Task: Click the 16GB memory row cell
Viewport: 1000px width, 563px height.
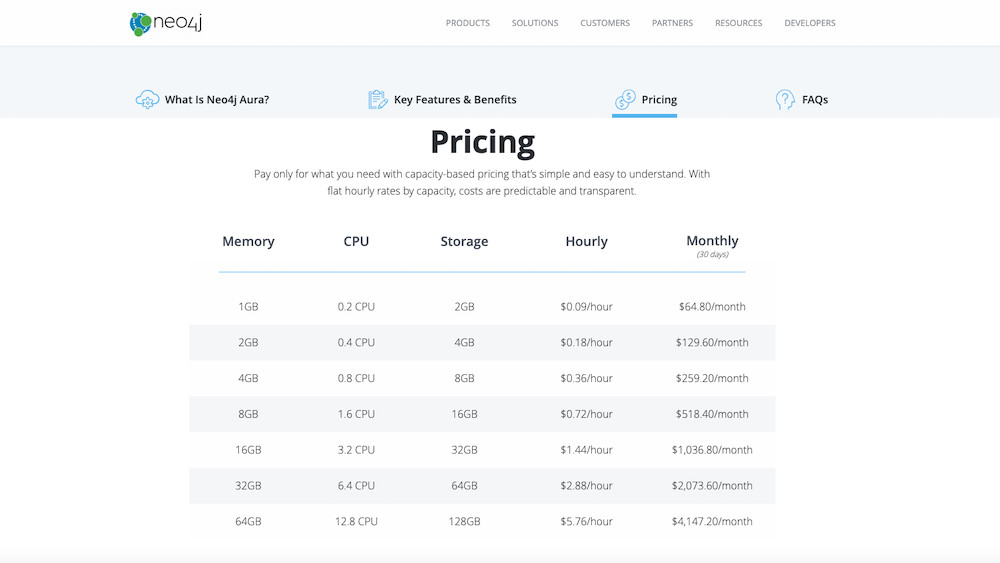Action: click(x=248, y=450)
